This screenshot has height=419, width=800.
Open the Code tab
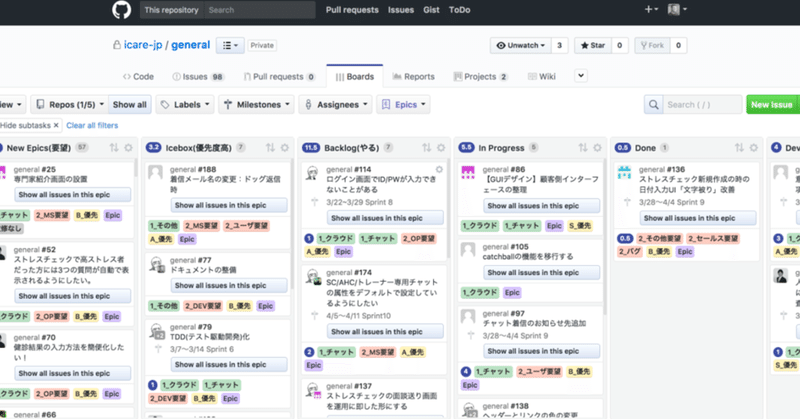tap(138, 77)
